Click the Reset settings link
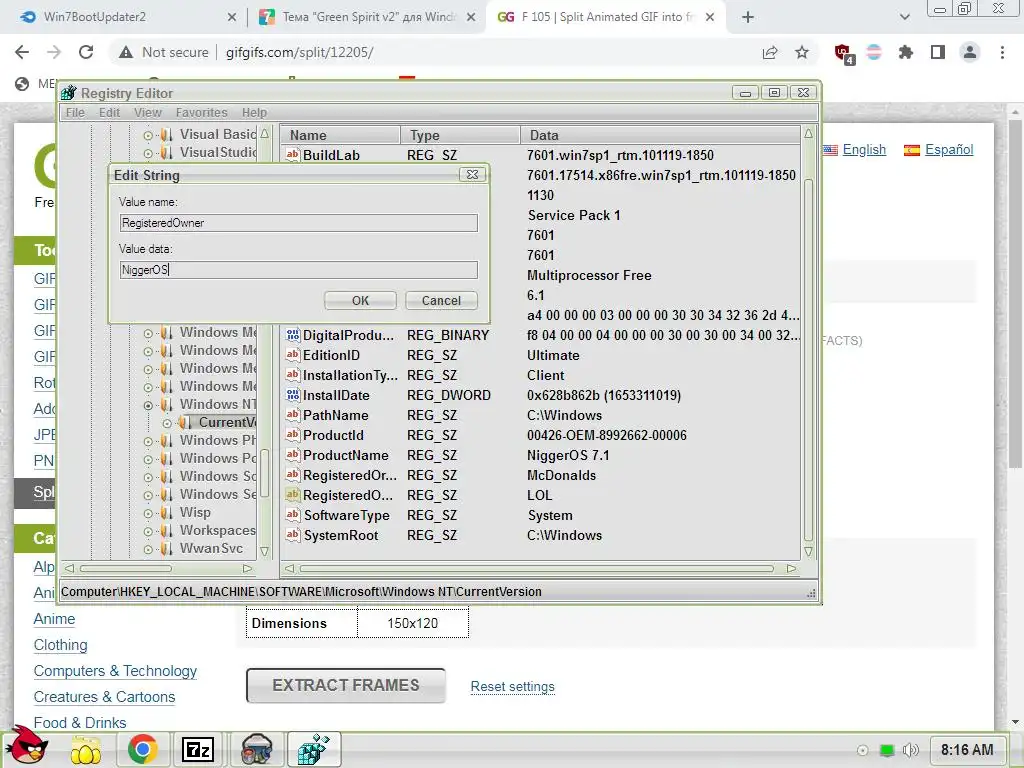The image size is (1024, 768). [x=513, y=686]
